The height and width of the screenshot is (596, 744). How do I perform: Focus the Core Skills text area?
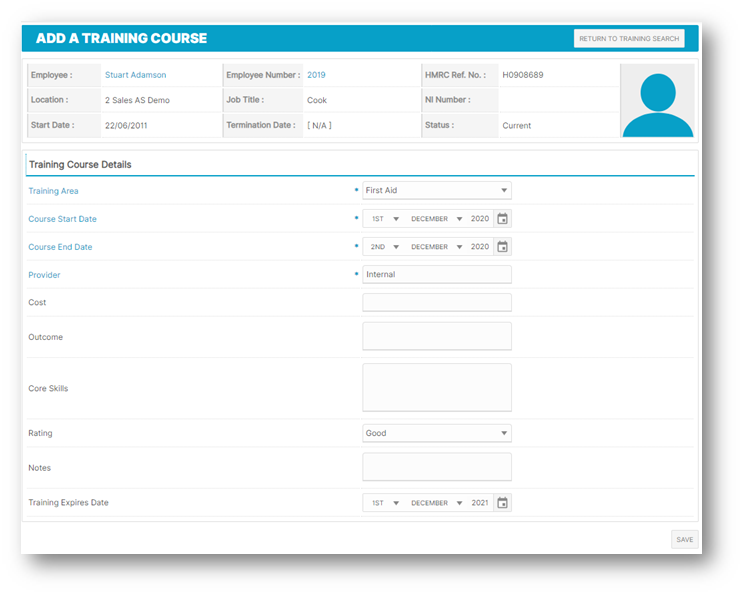point(437,387)
